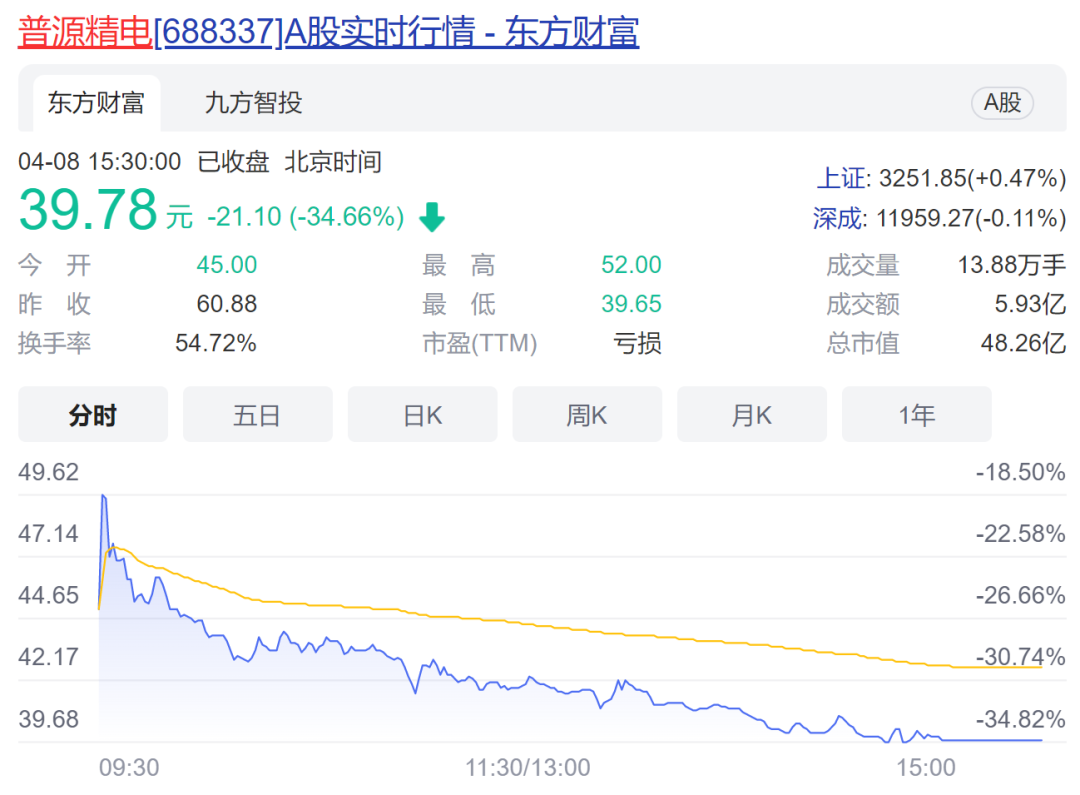Click the 昨收 value 60.88
The width and height of the screenshot is (1080, 795).
click(x=227, y=304)
